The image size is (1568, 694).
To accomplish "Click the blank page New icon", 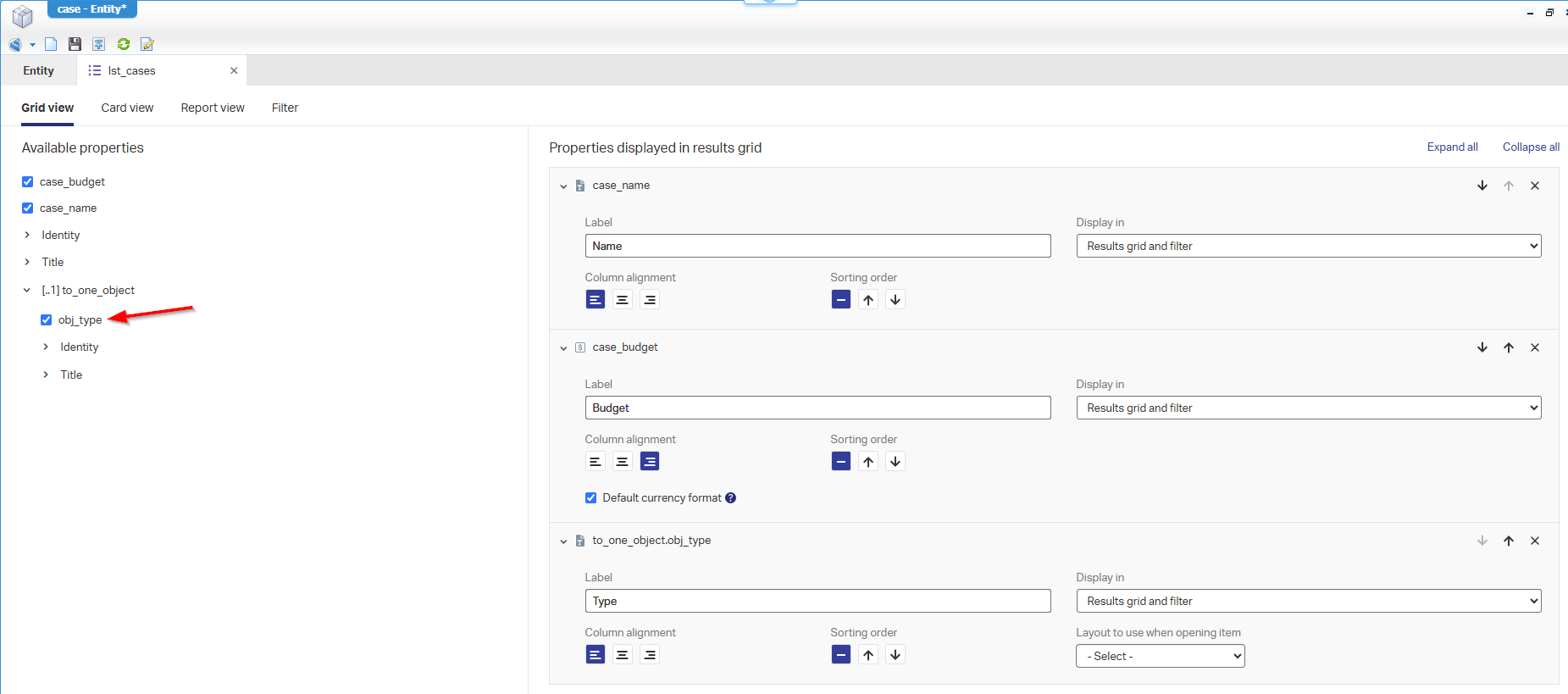I will click(x=51, y=44).
